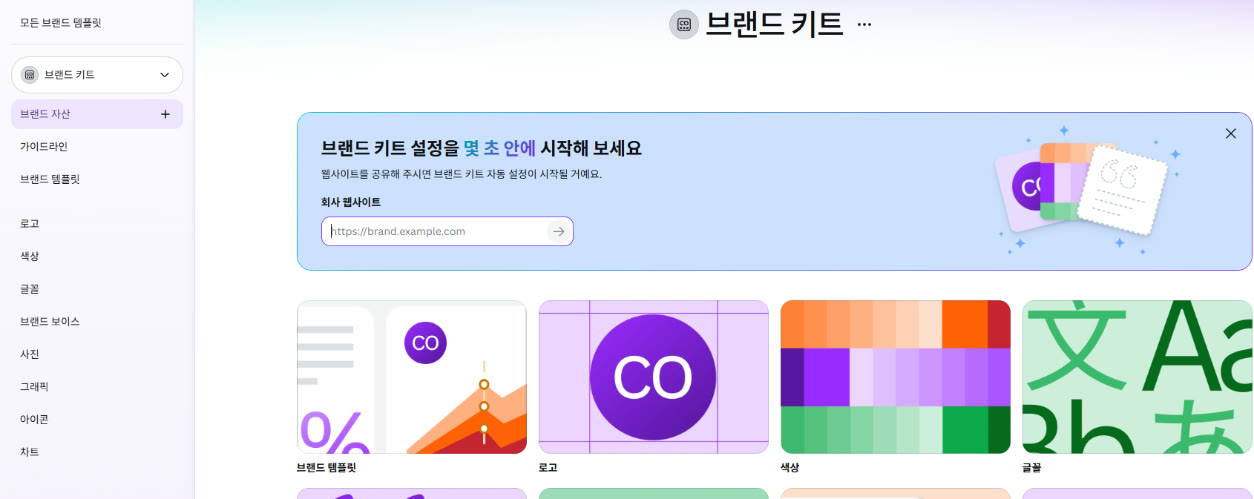Click the 글꼴 card label
The image size is (1254, 499).
(1033, 467)
